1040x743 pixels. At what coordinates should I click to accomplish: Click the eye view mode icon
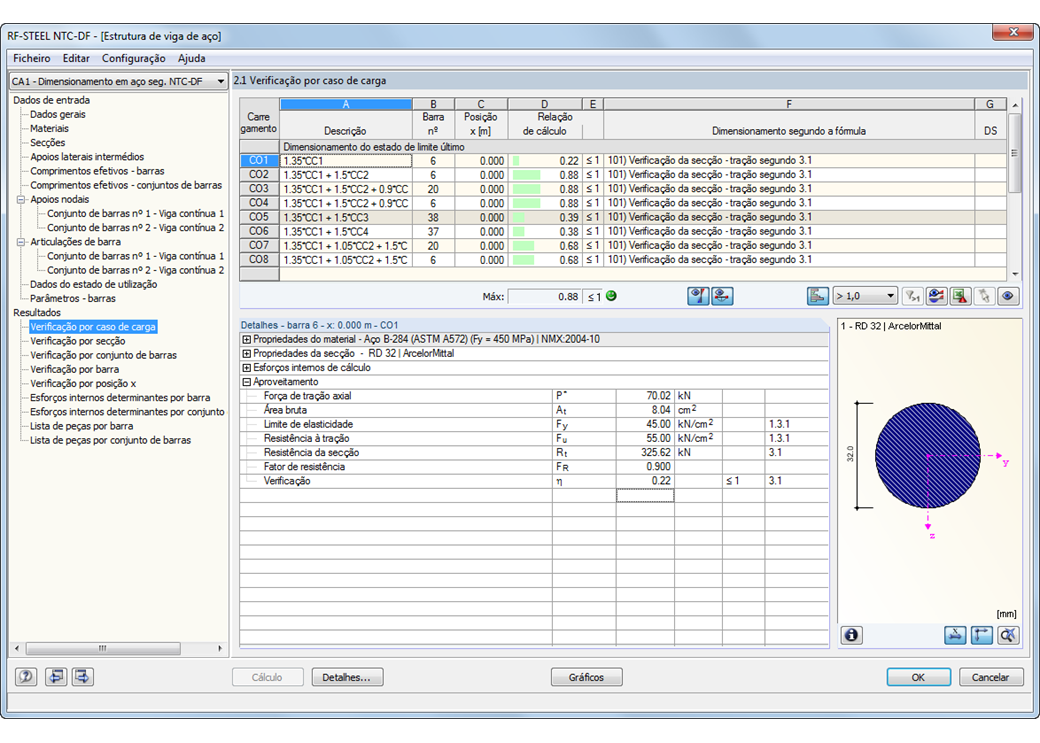[x=1008, y=297]
